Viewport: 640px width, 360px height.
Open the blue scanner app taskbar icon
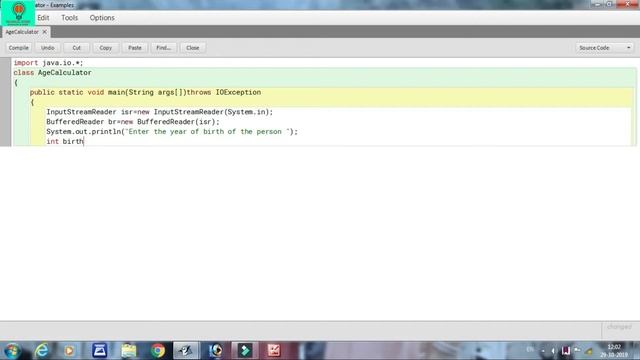click(x=100, y=351)
